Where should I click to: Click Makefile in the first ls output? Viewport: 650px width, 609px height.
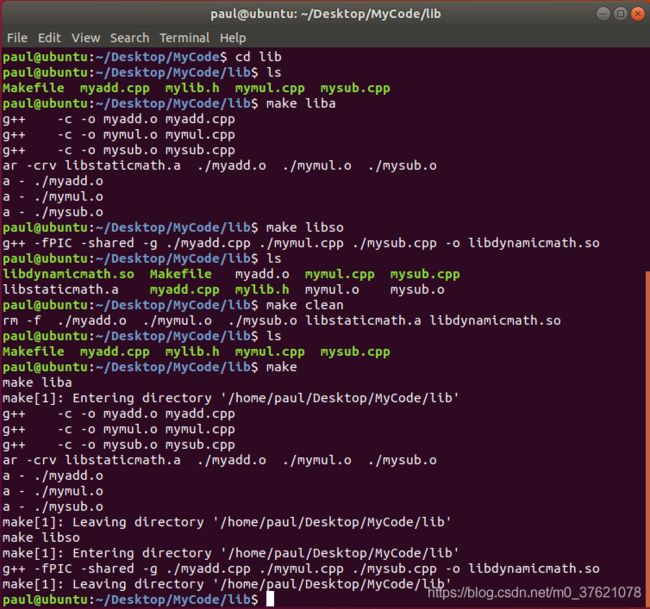coord(33,88)
